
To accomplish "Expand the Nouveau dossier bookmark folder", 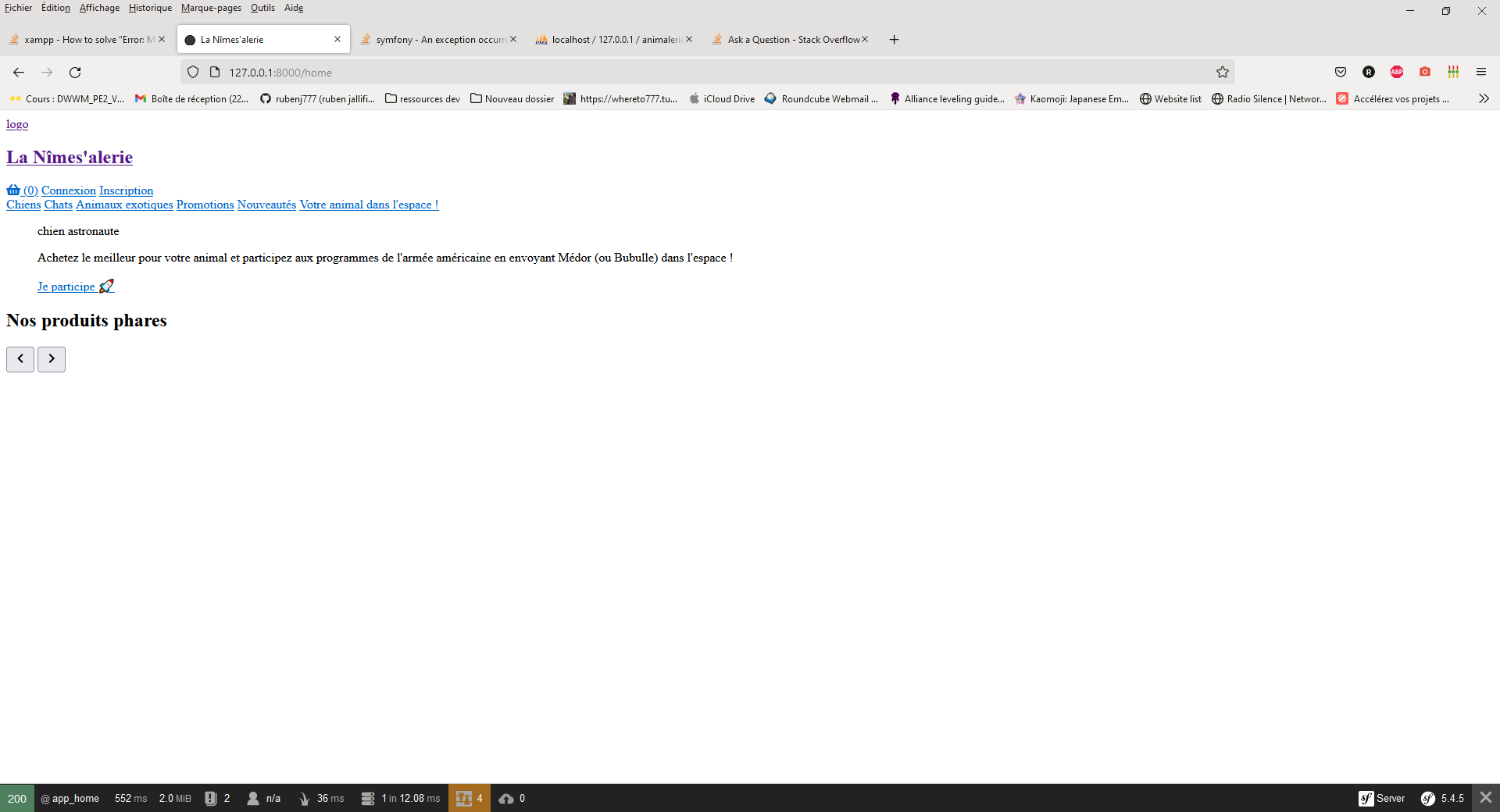I will point(512,99).
